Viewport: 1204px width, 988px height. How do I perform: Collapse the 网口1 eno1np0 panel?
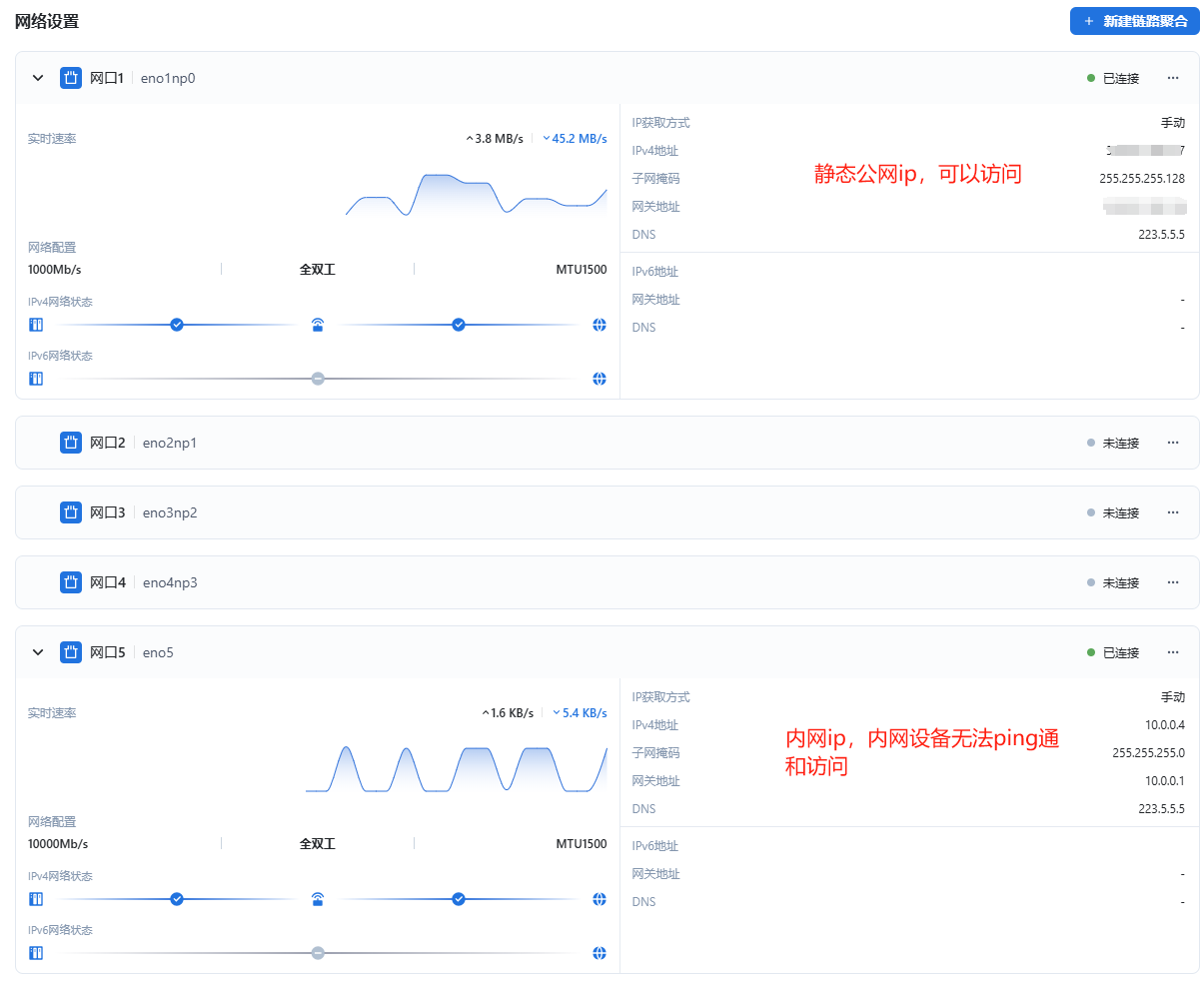tap(38, 78)
